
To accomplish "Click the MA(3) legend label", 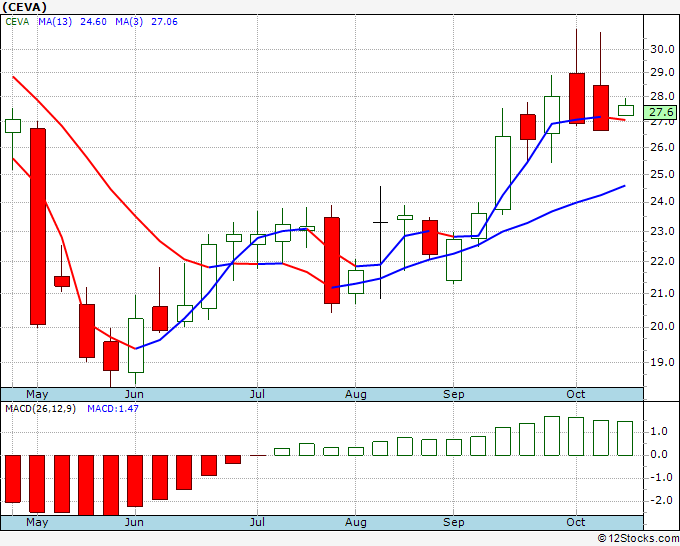I will click(x=129, y=22).
